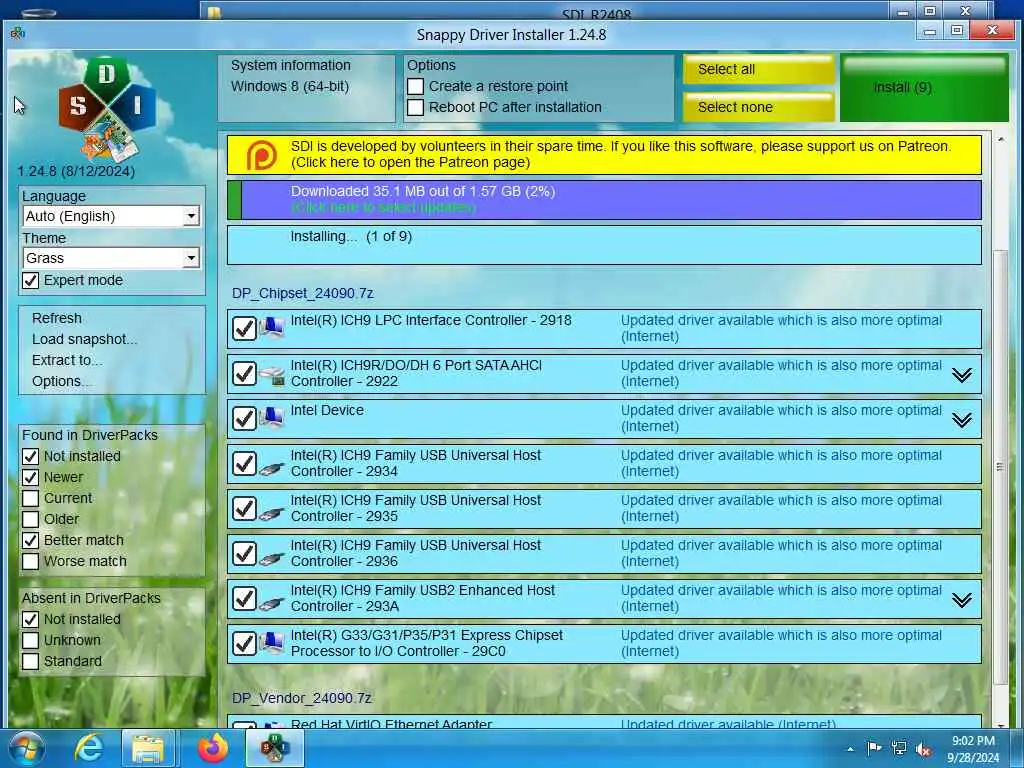Click Snappy Driver Installer taskbar icon
Viewport: 1024px width, 768px height.
[275, 748]
